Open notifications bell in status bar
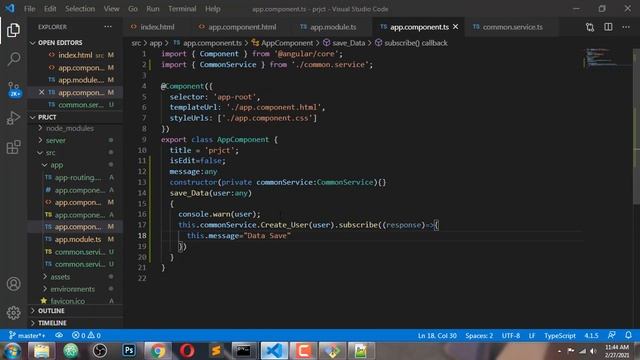Screen dimensions: 640x360 click(628, 335)
